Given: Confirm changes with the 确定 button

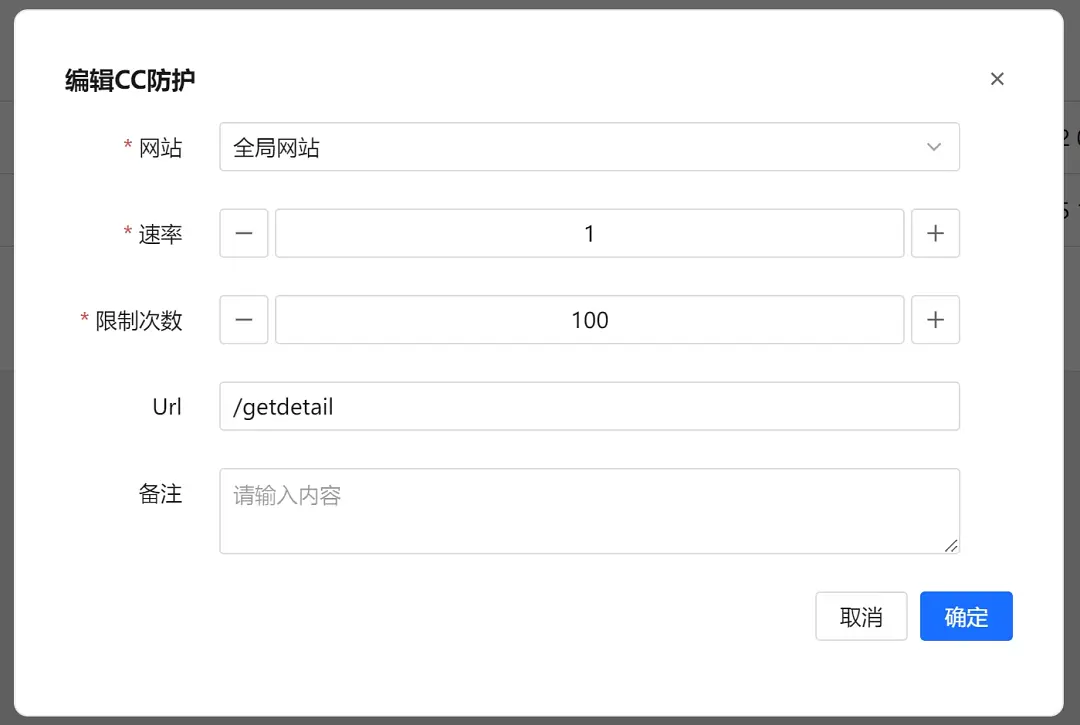Looking at the screenshot, I should [966, 616].
